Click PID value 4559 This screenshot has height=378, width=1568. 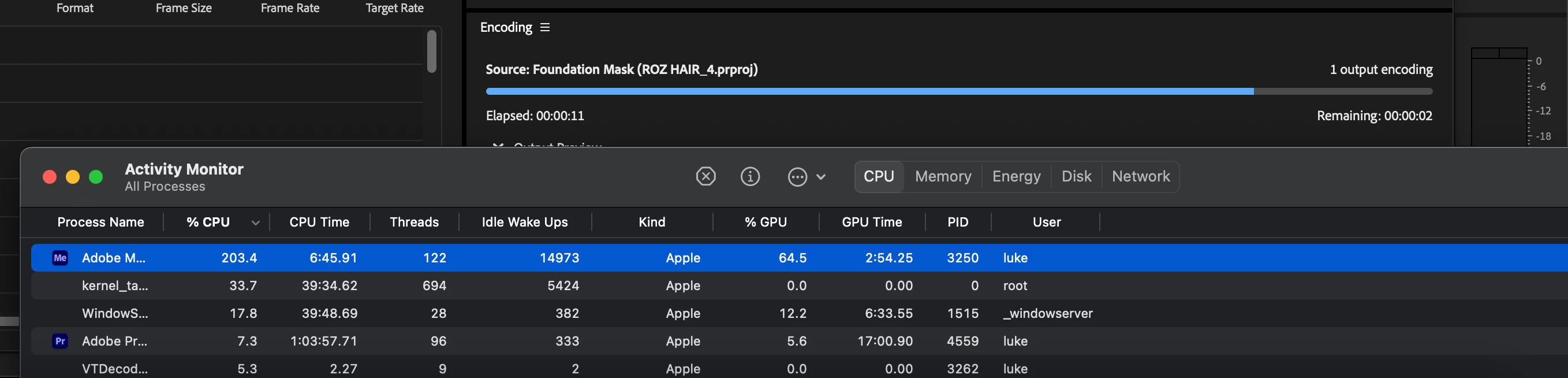tap(962, 342)
